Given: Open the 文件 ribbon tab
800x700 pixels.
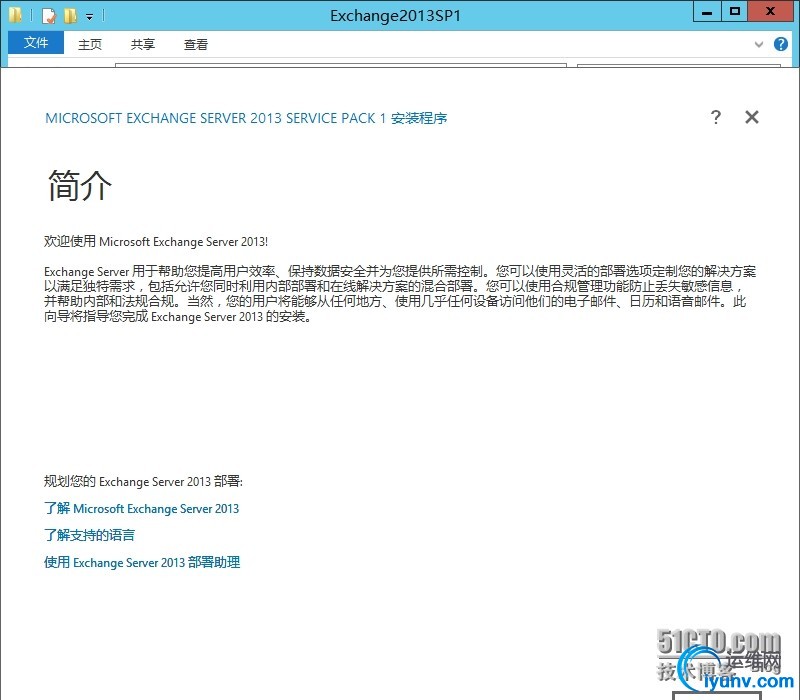Looking at the screenshot, I should tap(36, 43).
